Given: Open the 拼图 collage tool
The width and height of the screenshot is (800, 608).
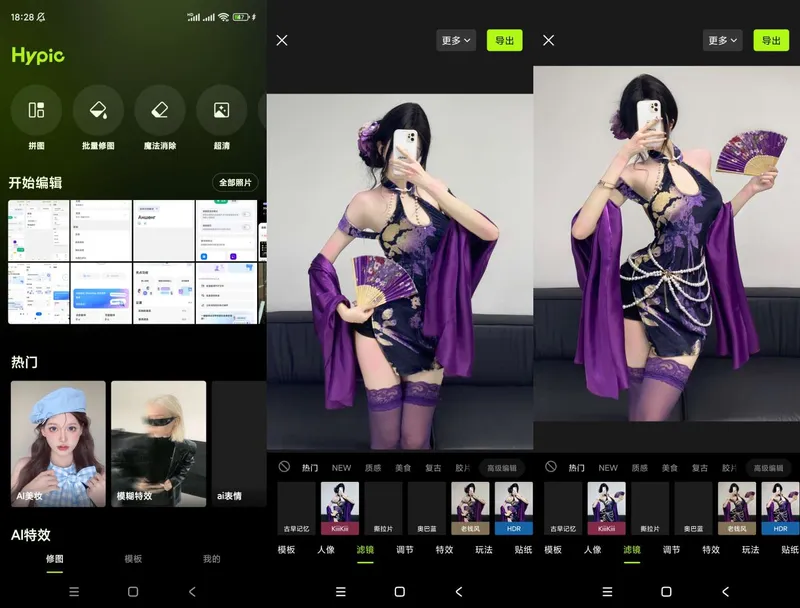Looking at the screenshot, I should pyautogui.click(x=36, y=111).
